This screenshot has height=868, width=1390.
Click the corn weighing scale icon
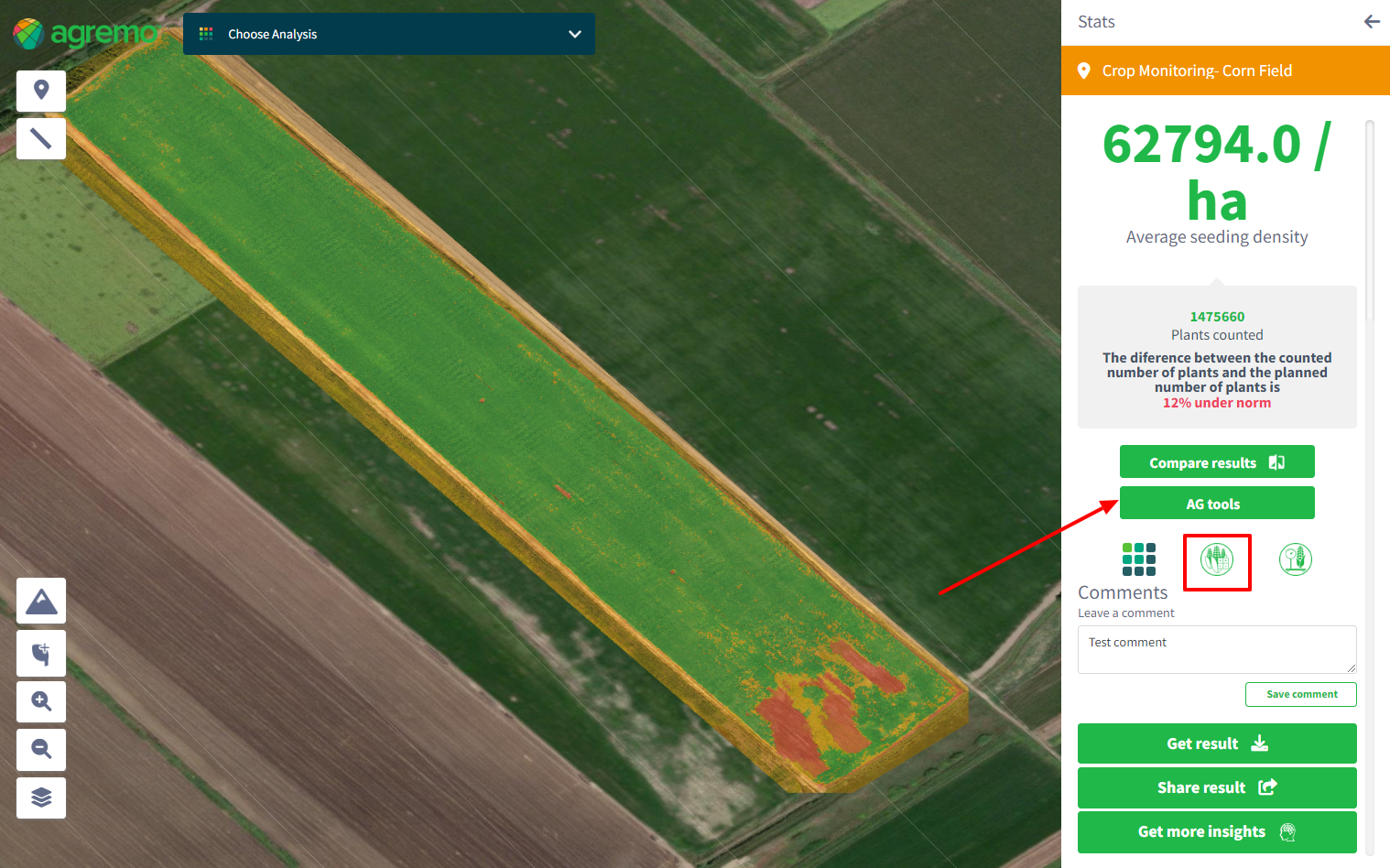pos(1295,559)
